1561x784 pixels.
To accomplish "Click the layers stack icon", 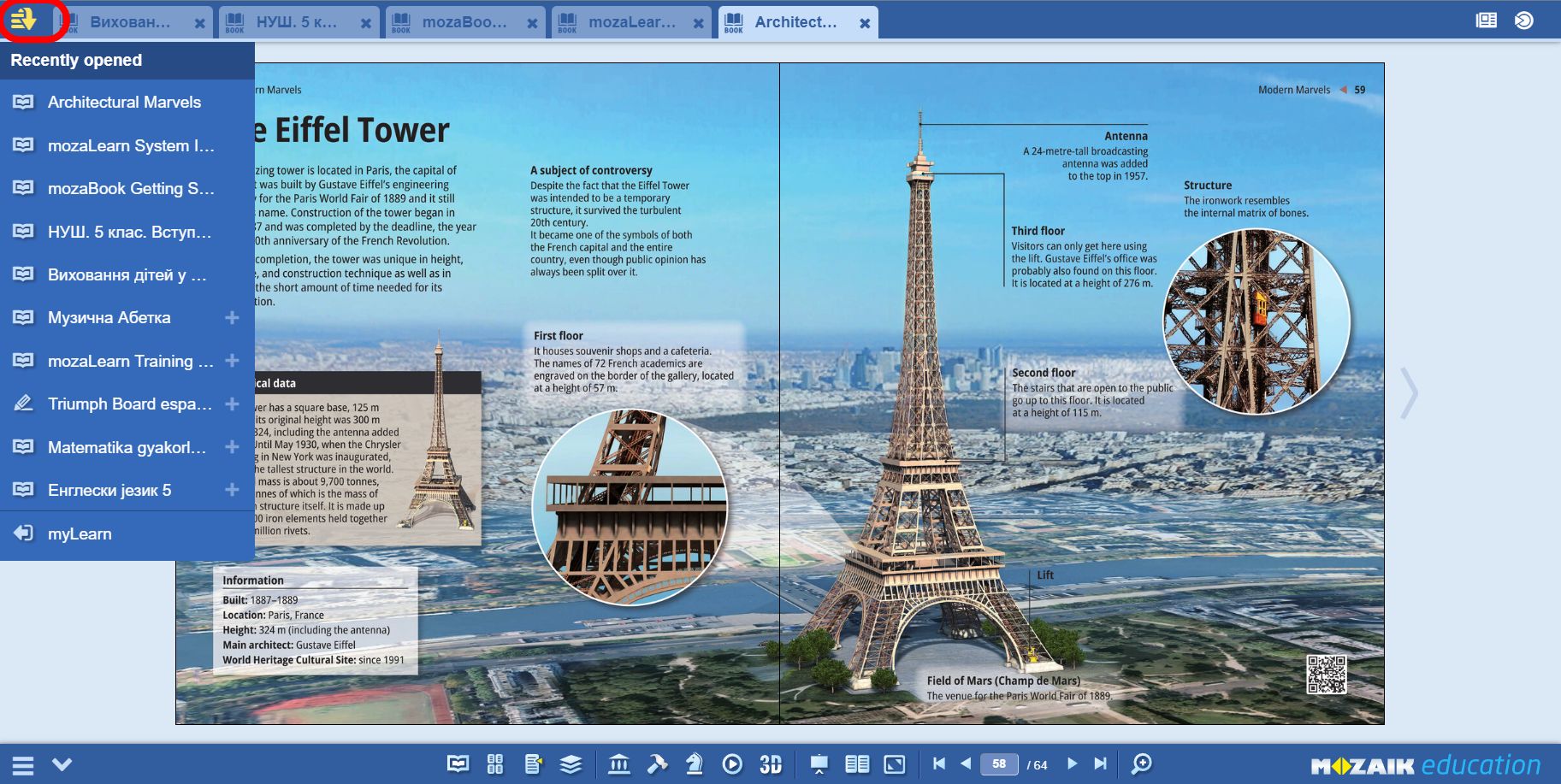I will (571, 763).
